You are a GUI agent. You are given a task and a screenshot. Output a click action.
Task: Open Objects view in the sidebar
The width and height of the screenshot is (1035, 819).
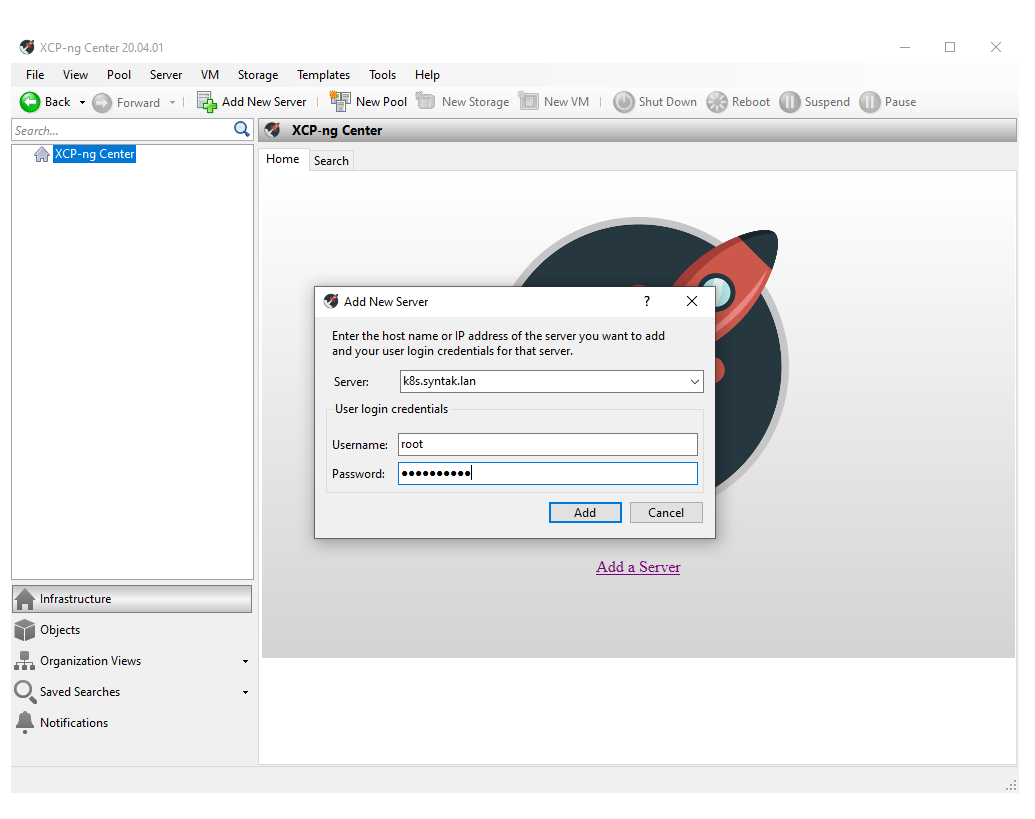coord(60,630)
